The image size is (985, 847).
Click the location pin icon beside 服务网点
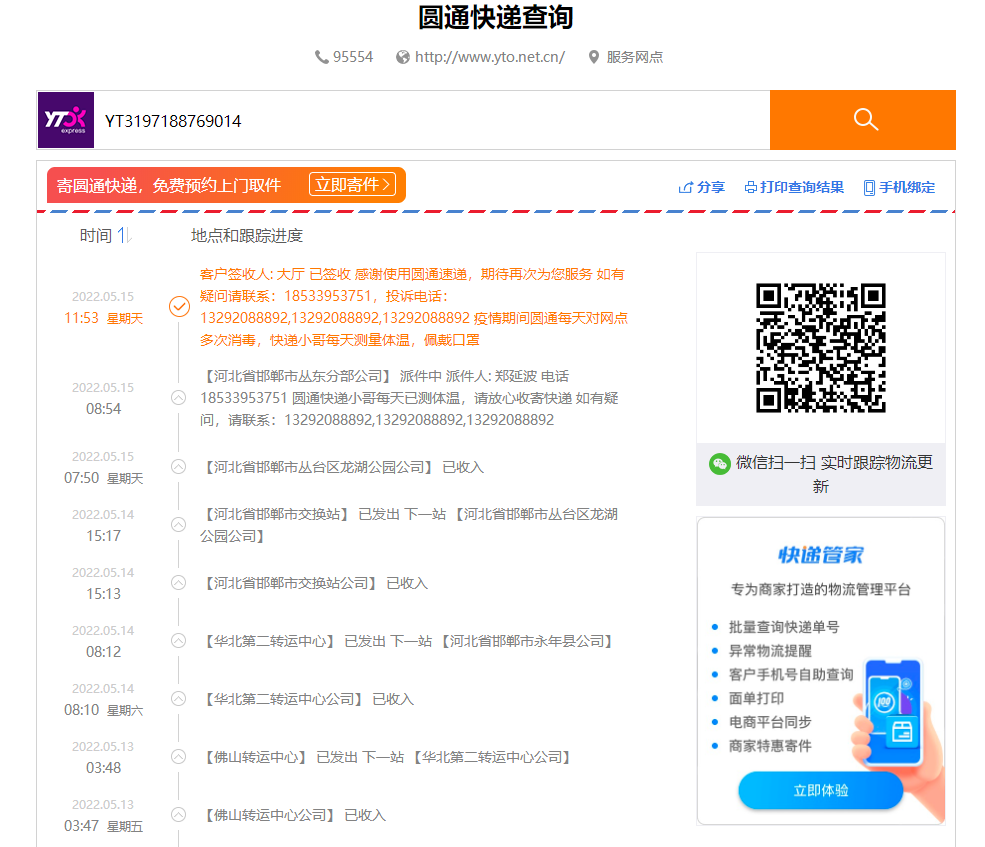[594, 57]
